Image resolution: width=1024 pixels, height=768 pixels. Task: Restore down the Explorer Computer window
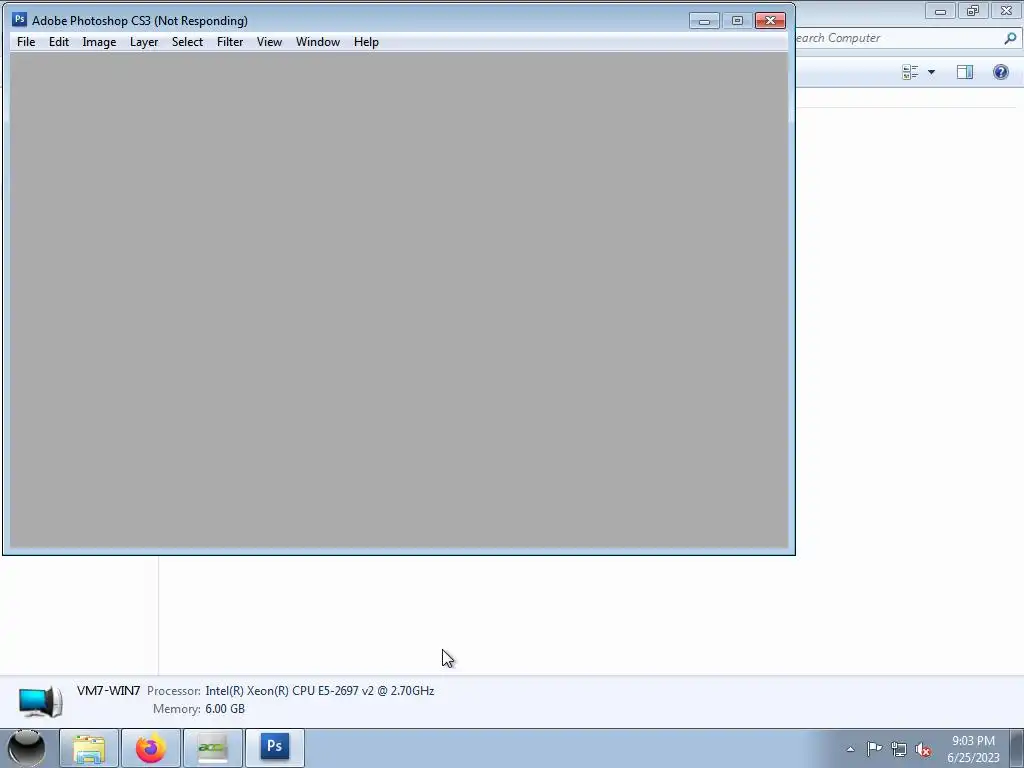973,11
